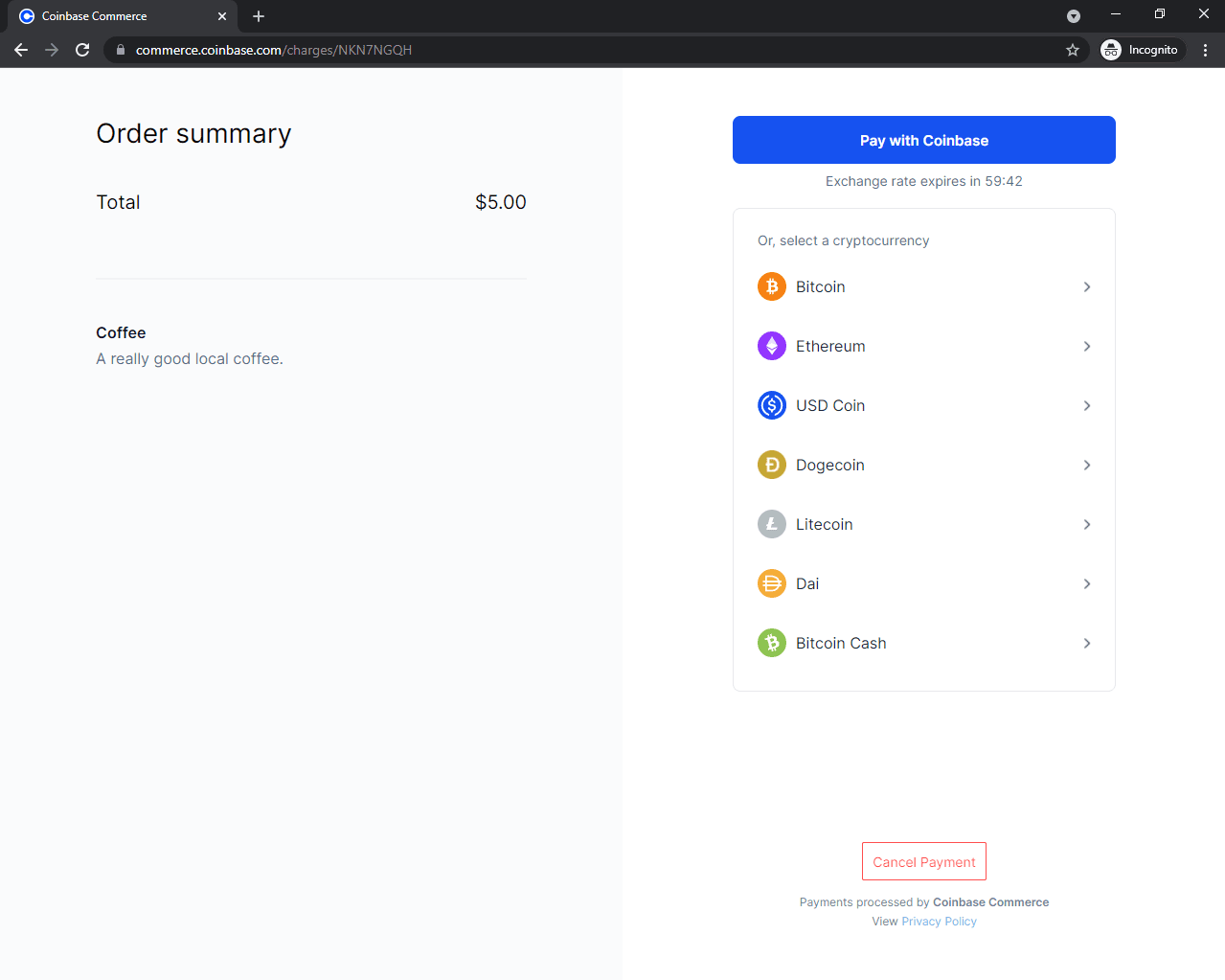The image size is (1225, 980).
Task: Click the Litecoin currency icon
Action: (772, 524)
